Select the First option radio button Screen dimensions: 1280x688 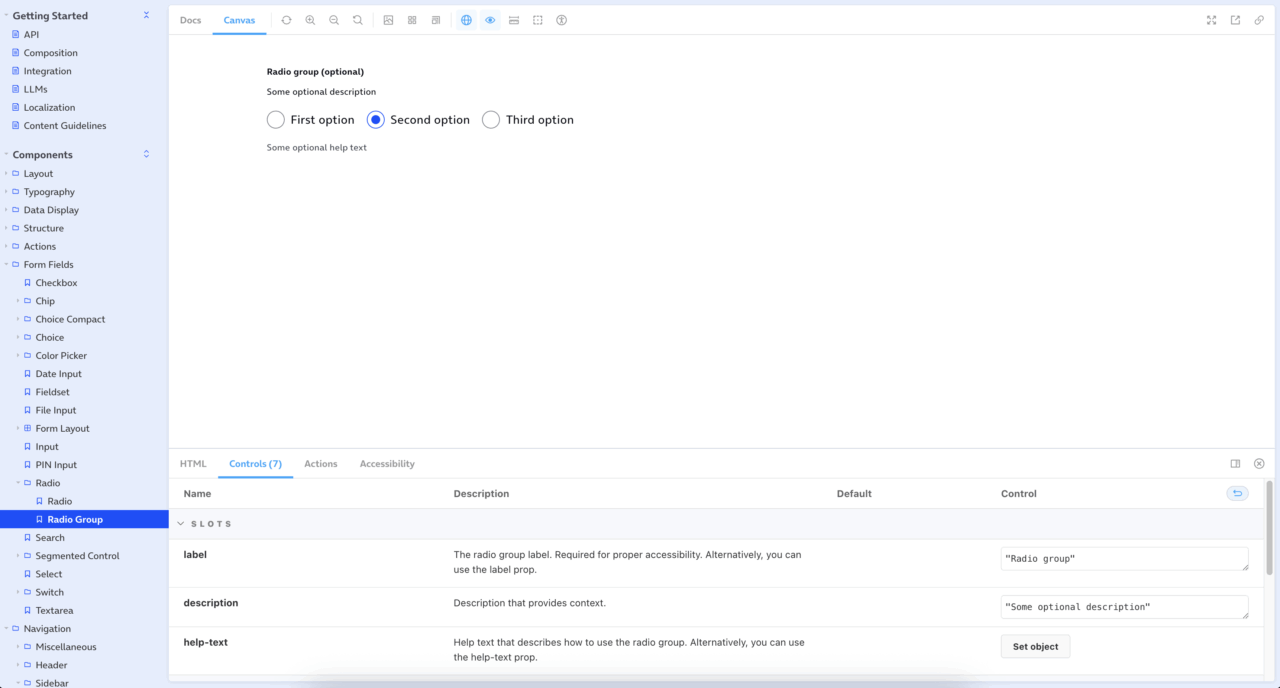click(276, 120)
